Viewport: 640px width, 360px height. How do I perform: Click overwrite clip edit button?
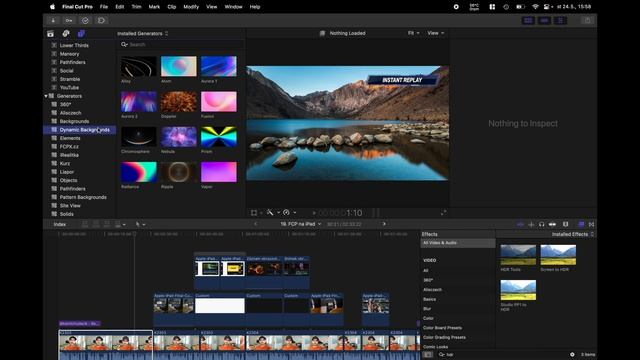click(120, 224)
